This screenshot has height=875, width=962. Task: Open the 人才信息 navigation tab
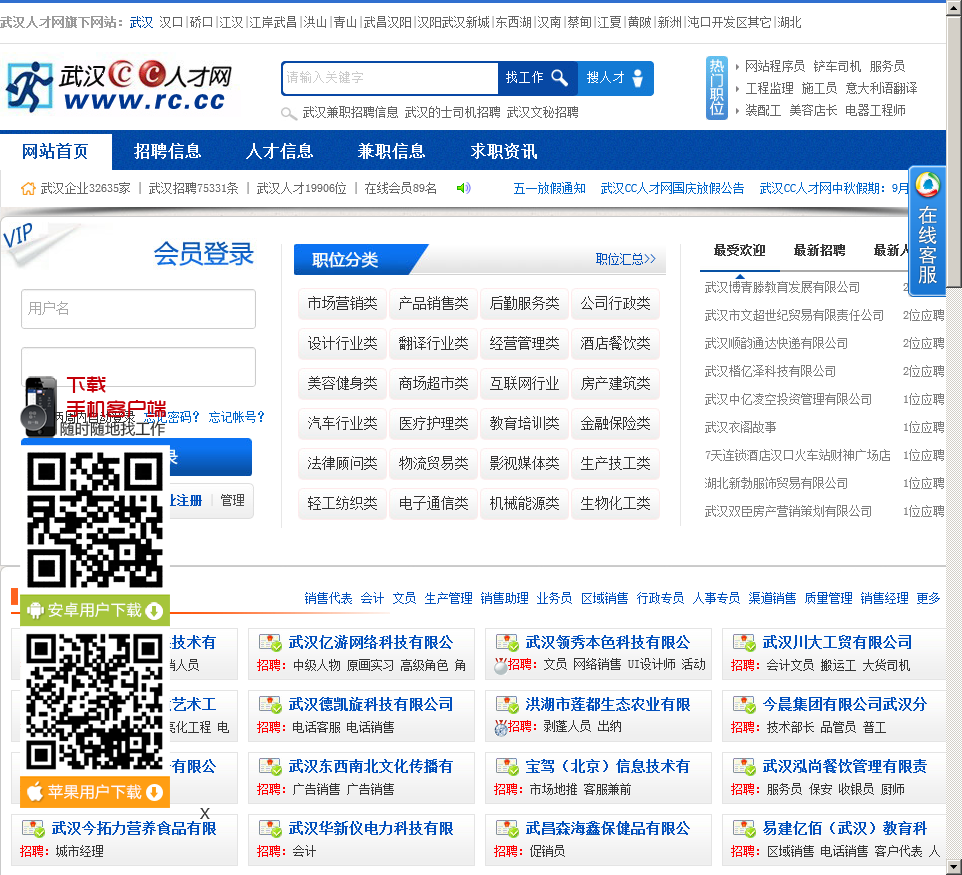tap(280, 151)
